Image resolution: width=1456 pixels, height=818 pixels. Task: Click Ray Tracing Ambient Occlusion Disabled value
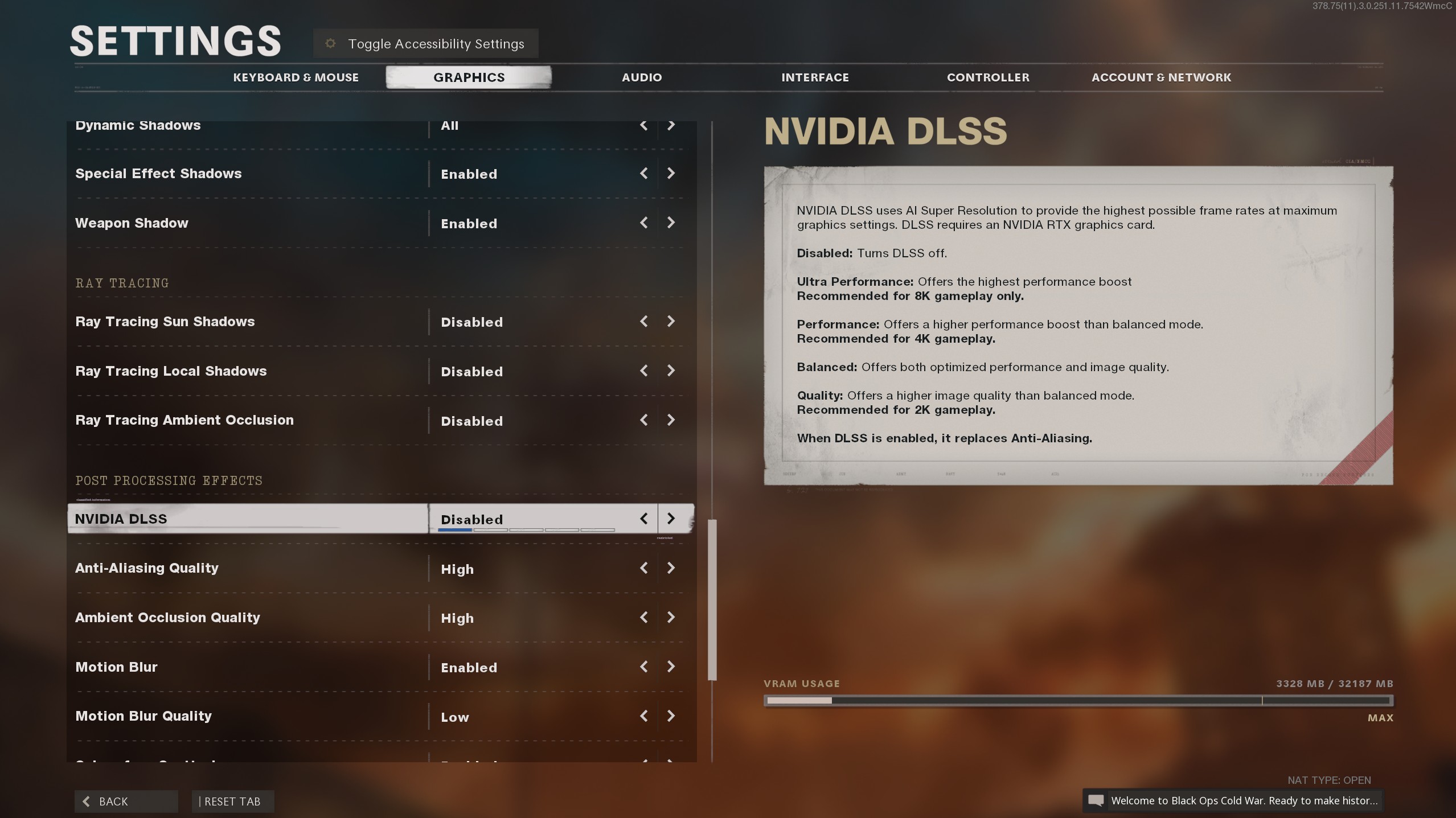pos(471,421)
